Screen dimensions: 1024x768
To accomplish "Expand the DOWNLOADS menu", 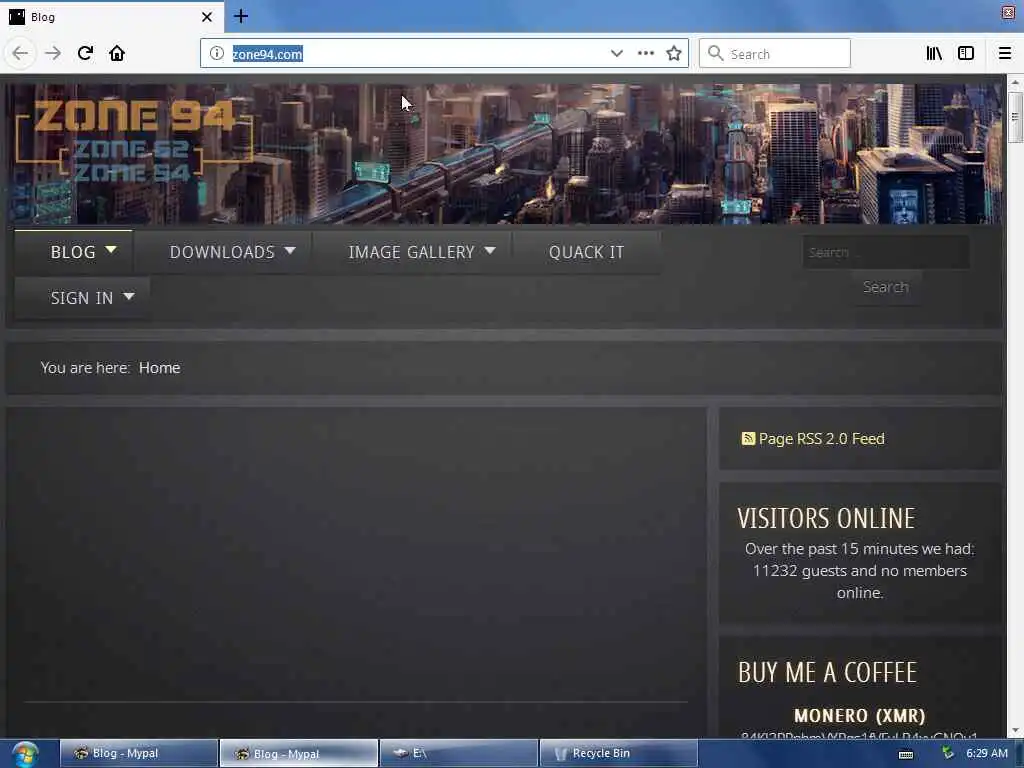I will [x=222, y=252].
